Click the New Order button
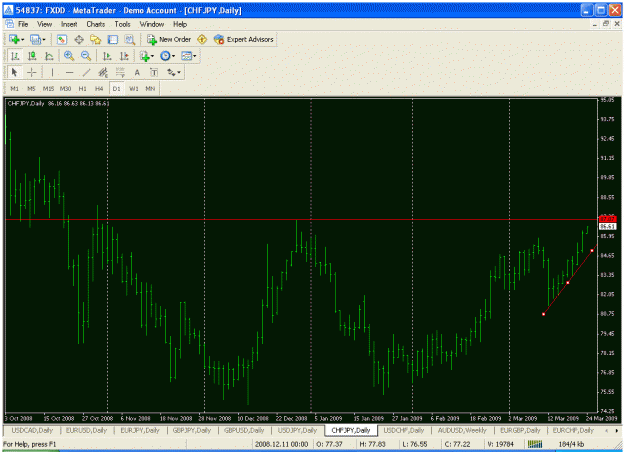Screen dimensions: 625x452 [x=169, y=39]
